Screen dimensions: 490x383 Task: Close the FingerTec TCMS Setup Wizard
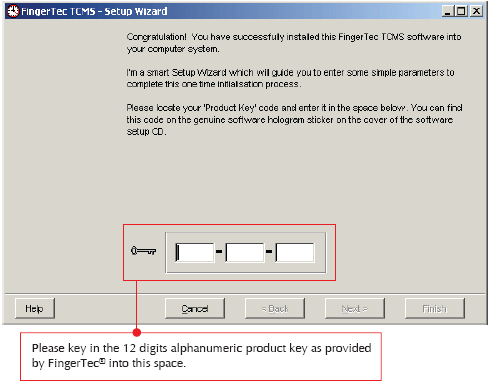click(x=476, y=11)
